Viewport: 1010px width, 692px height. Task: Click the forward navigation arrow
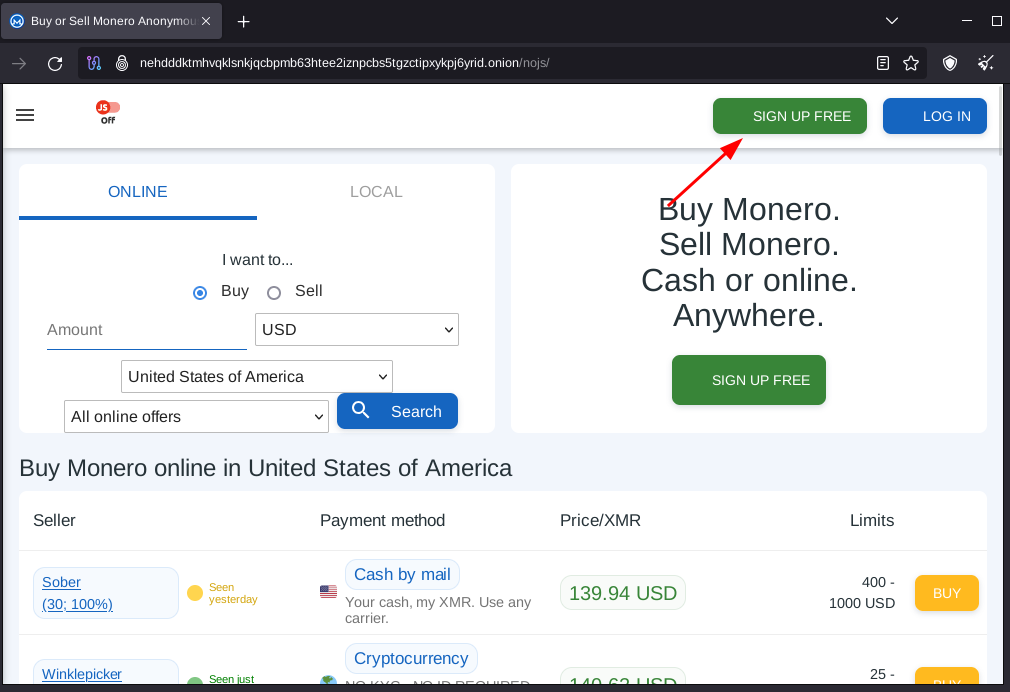[x=19, y=63]
